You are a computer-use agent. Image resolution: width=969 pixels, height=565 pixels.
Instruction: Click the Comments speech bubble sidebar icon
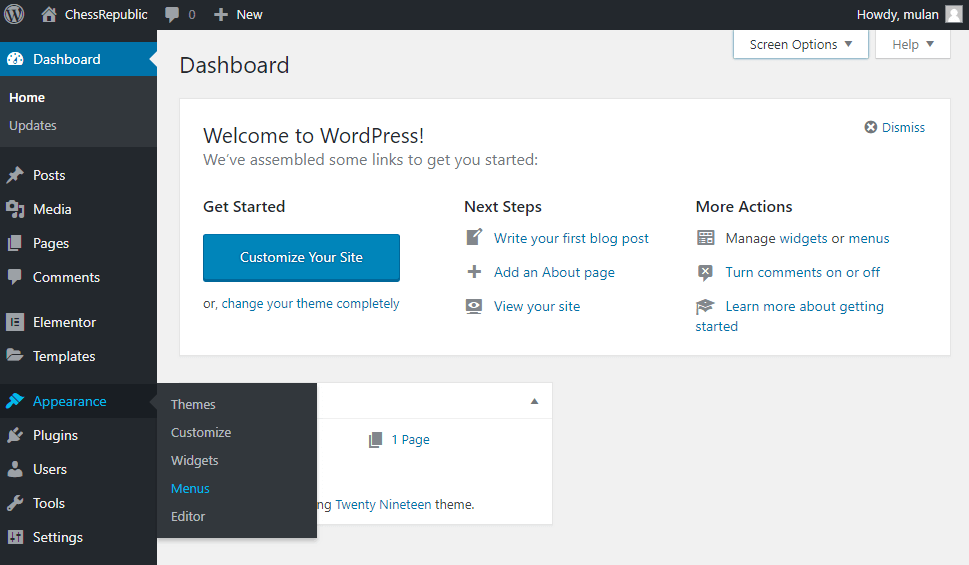click(15, 277)
